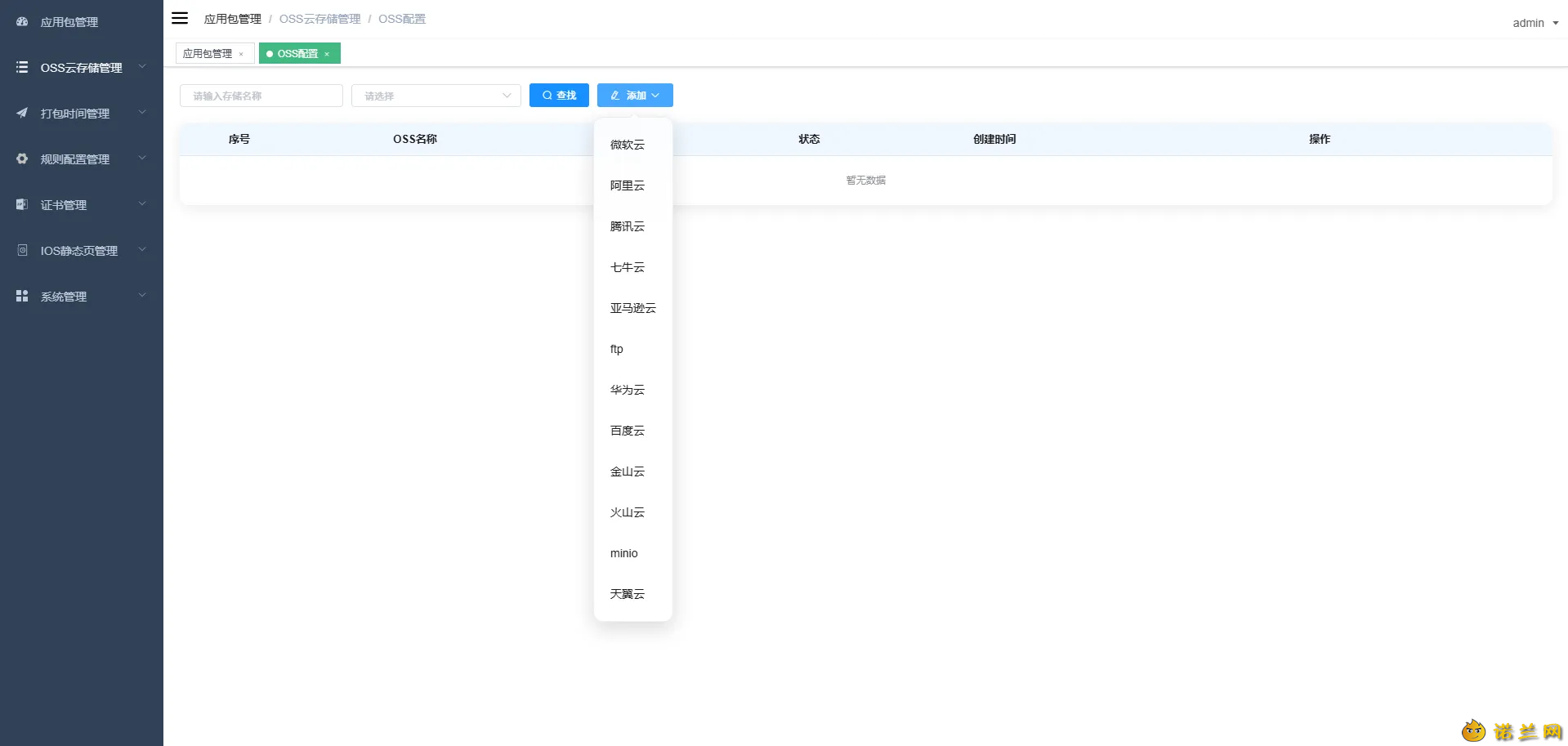The image size is (1568, 746).
Task: Select 火山云 from the add menu
Action: [633, 512]
